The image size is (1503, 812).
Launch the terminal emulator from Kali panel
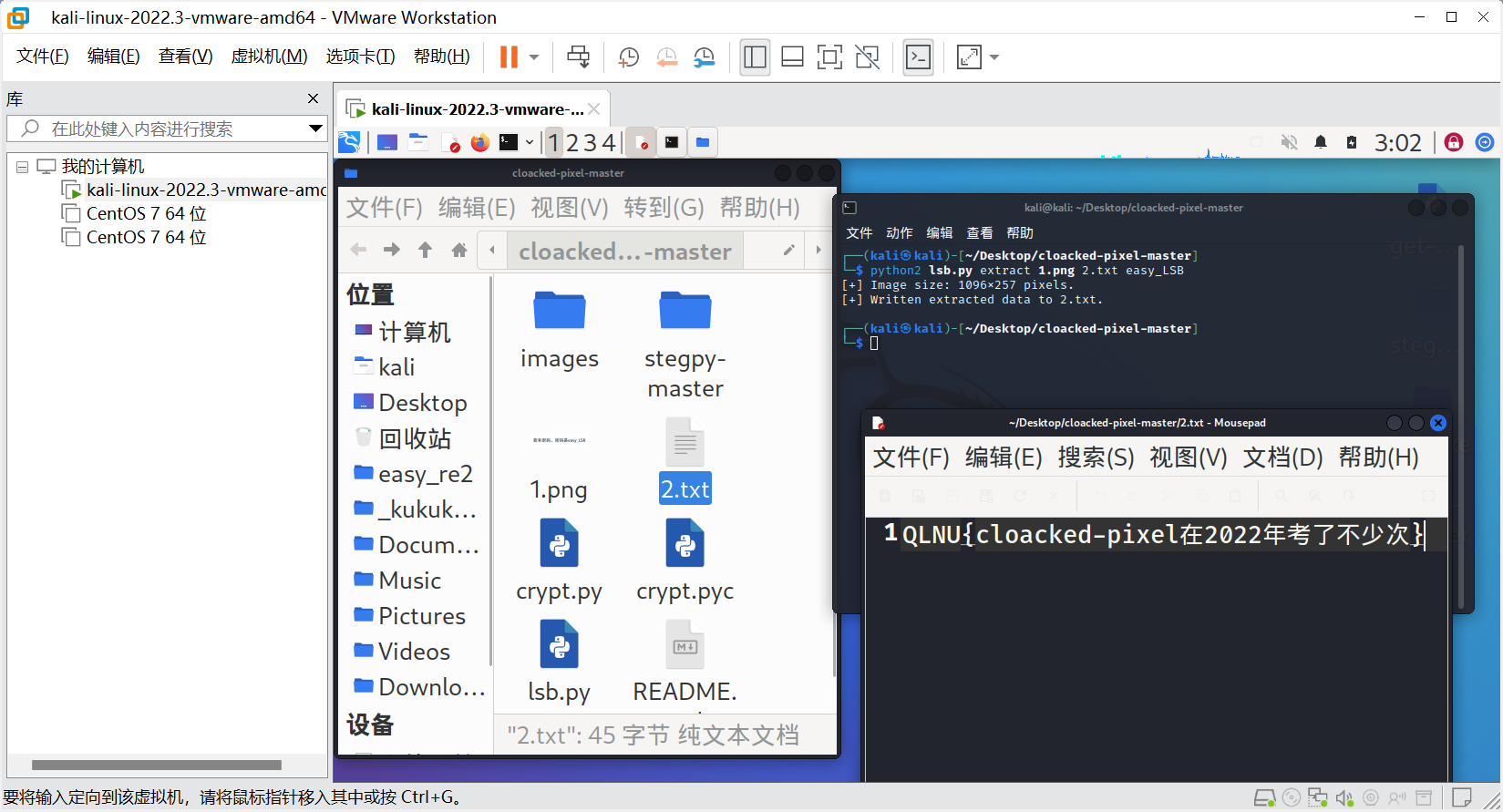[x=509, y=142]
